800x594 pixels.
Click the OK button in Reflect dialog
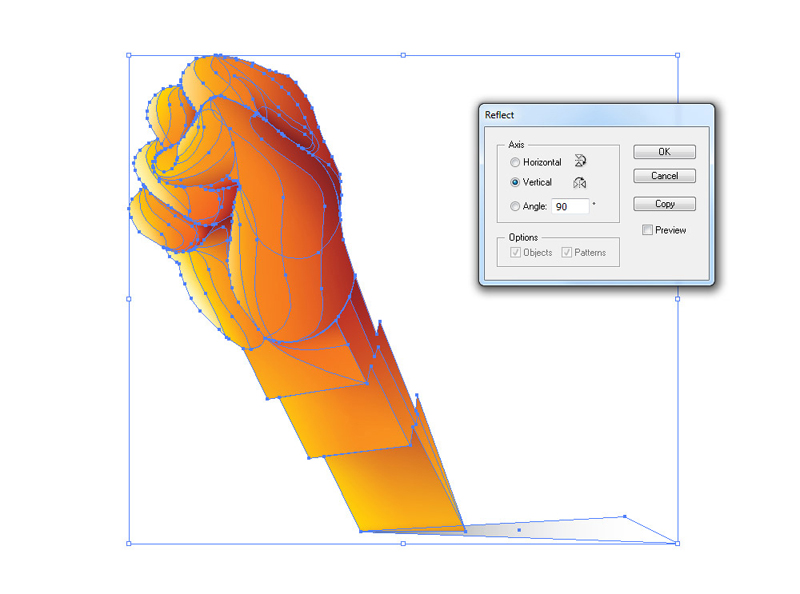coord(664,152)
